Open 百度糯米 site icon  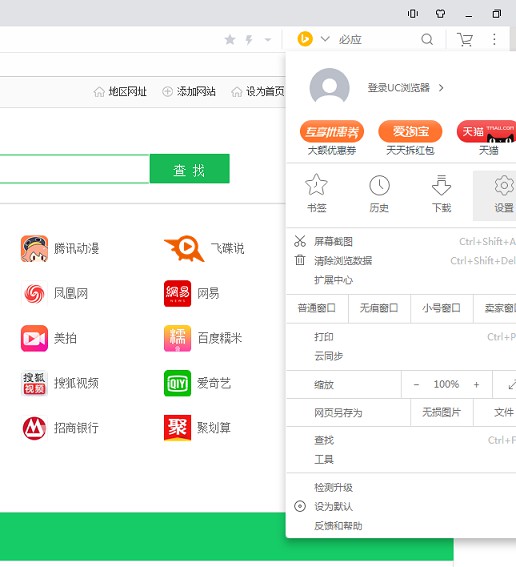click(x=177, y=338)
